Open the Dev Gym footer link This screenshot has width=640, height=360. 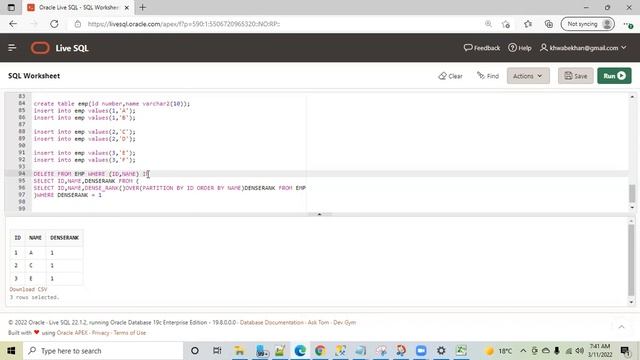point(344,322)
